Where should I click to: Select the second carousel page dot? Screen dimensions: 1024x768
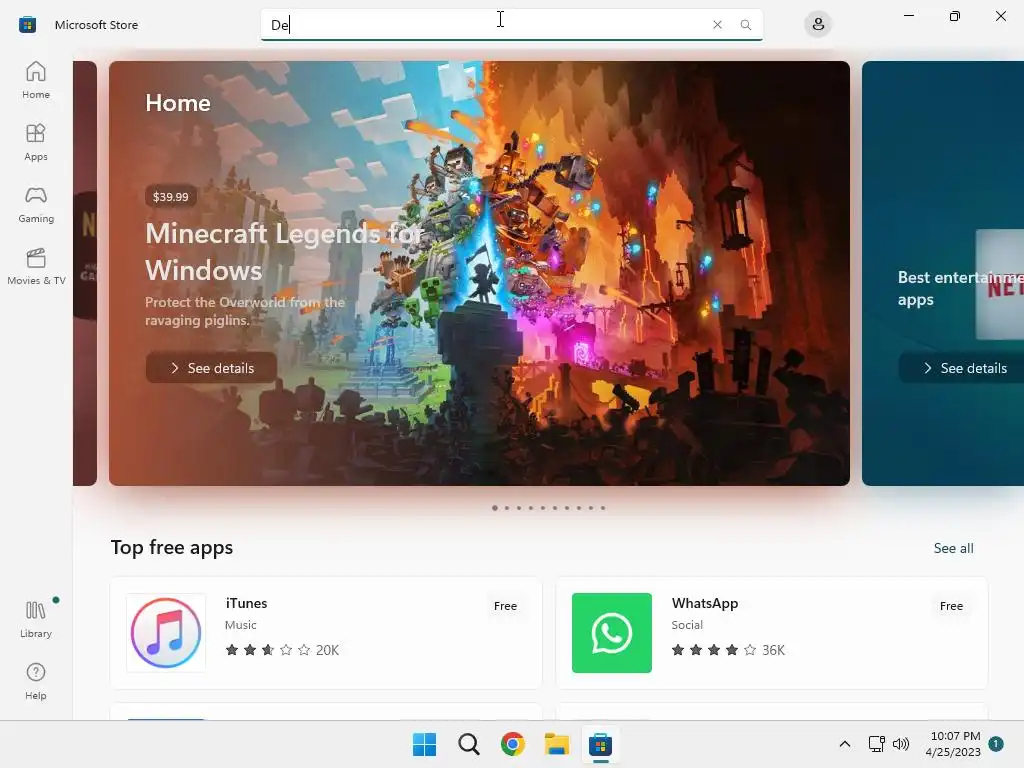pyautogui.click(x=507, y=507)
